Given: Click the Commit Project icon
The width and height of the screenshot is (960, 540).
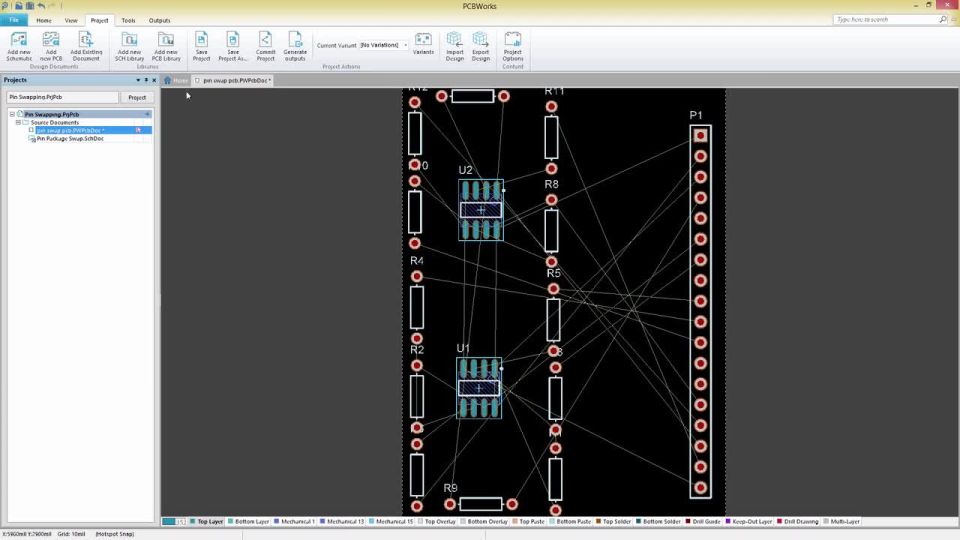Looking at the screenshot, I should [265, 39].
